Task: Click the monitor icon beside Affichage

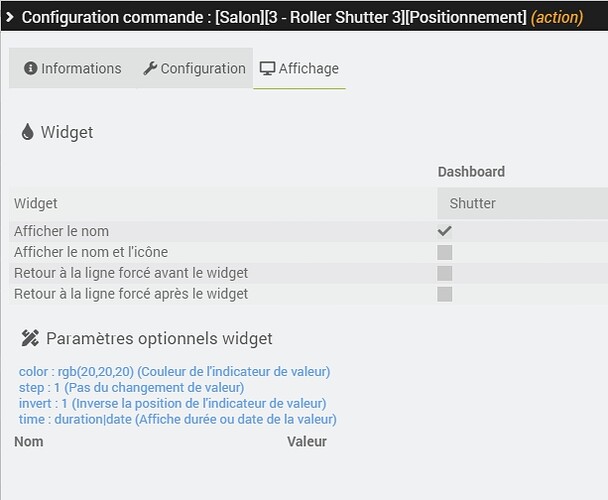Action: [x=267, y=69]
